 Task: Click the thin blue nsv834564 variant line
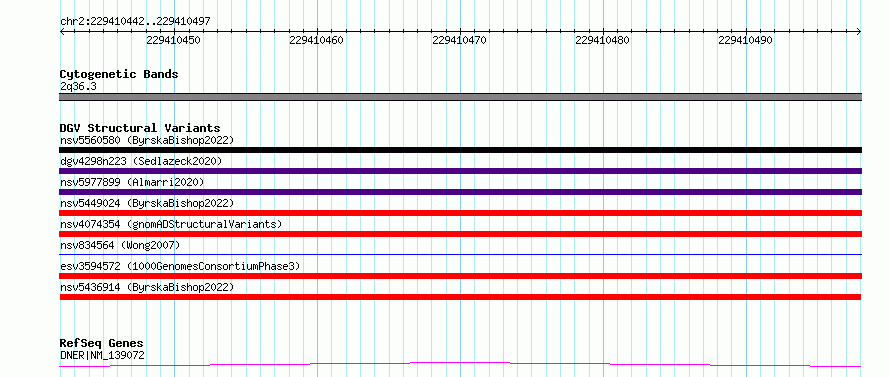[460, 254]
